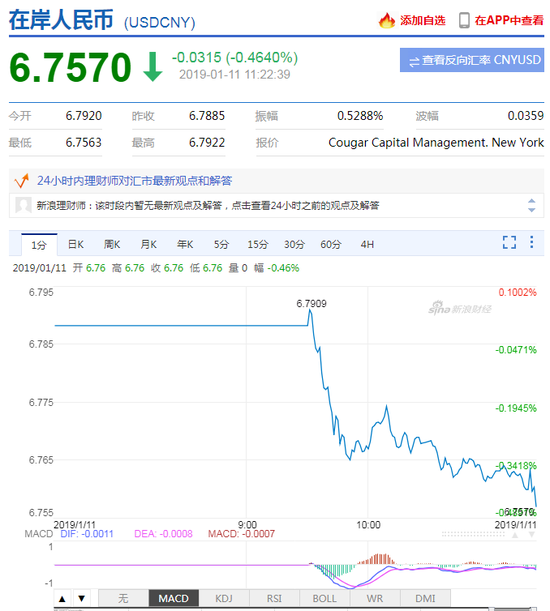Click the DIF: -0.0011 readout
This screenshot has width=550, height=611.
pos(87,533)
